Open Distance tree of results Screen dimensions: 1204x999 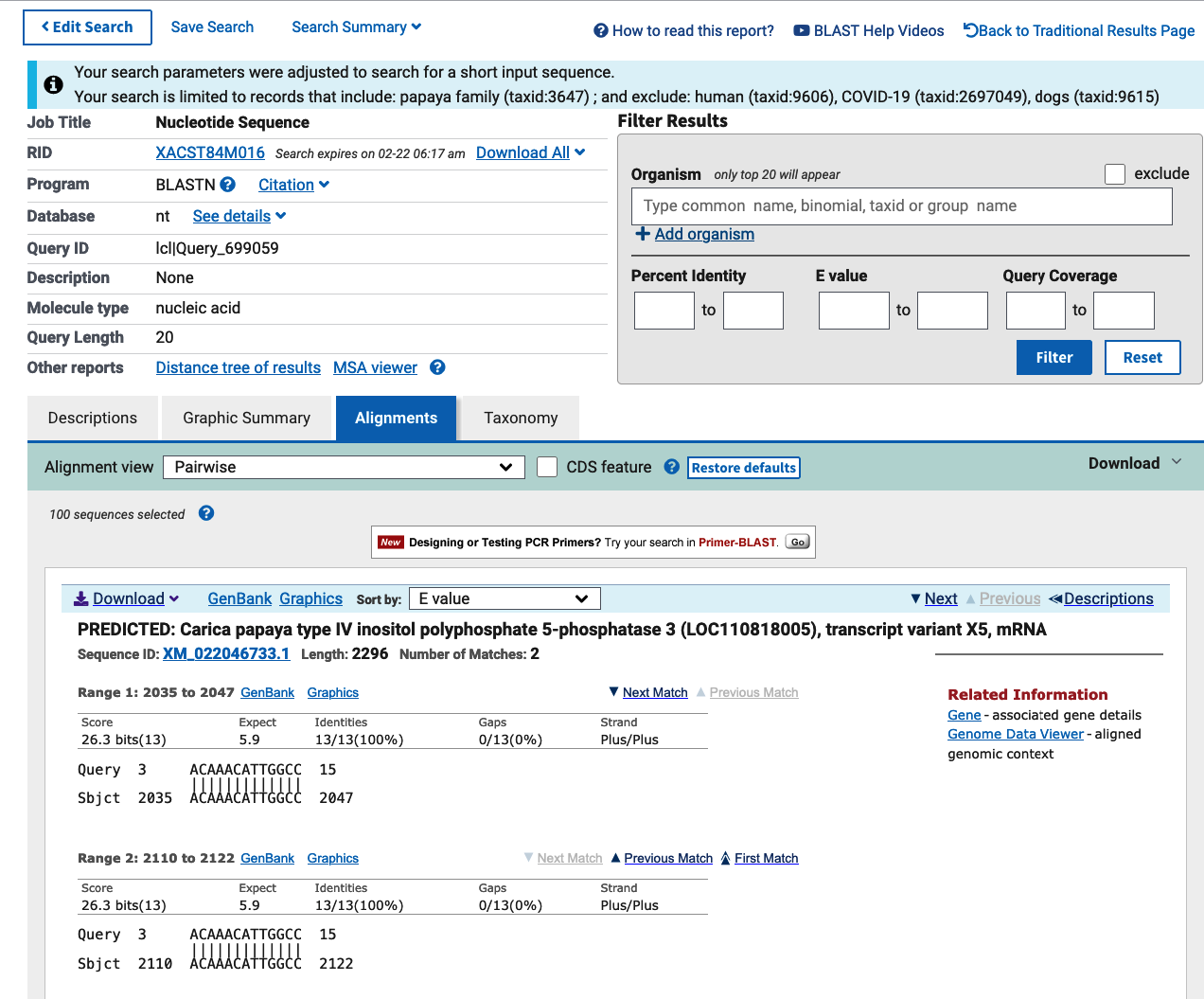[x=239, y=367]
